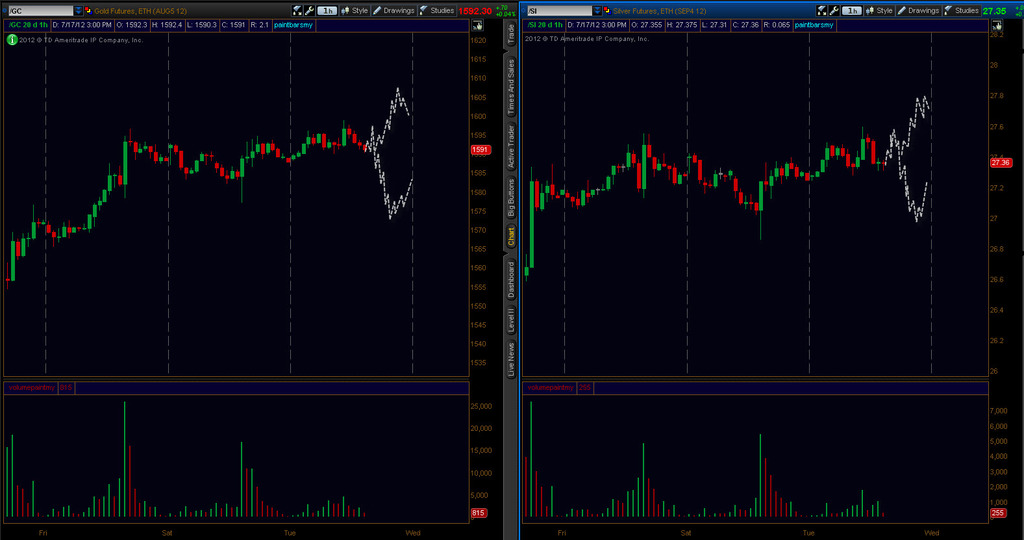1024x540 pixels.
Task: Switch to the Big Buttons side tab
Action: [x=511, y=197]
